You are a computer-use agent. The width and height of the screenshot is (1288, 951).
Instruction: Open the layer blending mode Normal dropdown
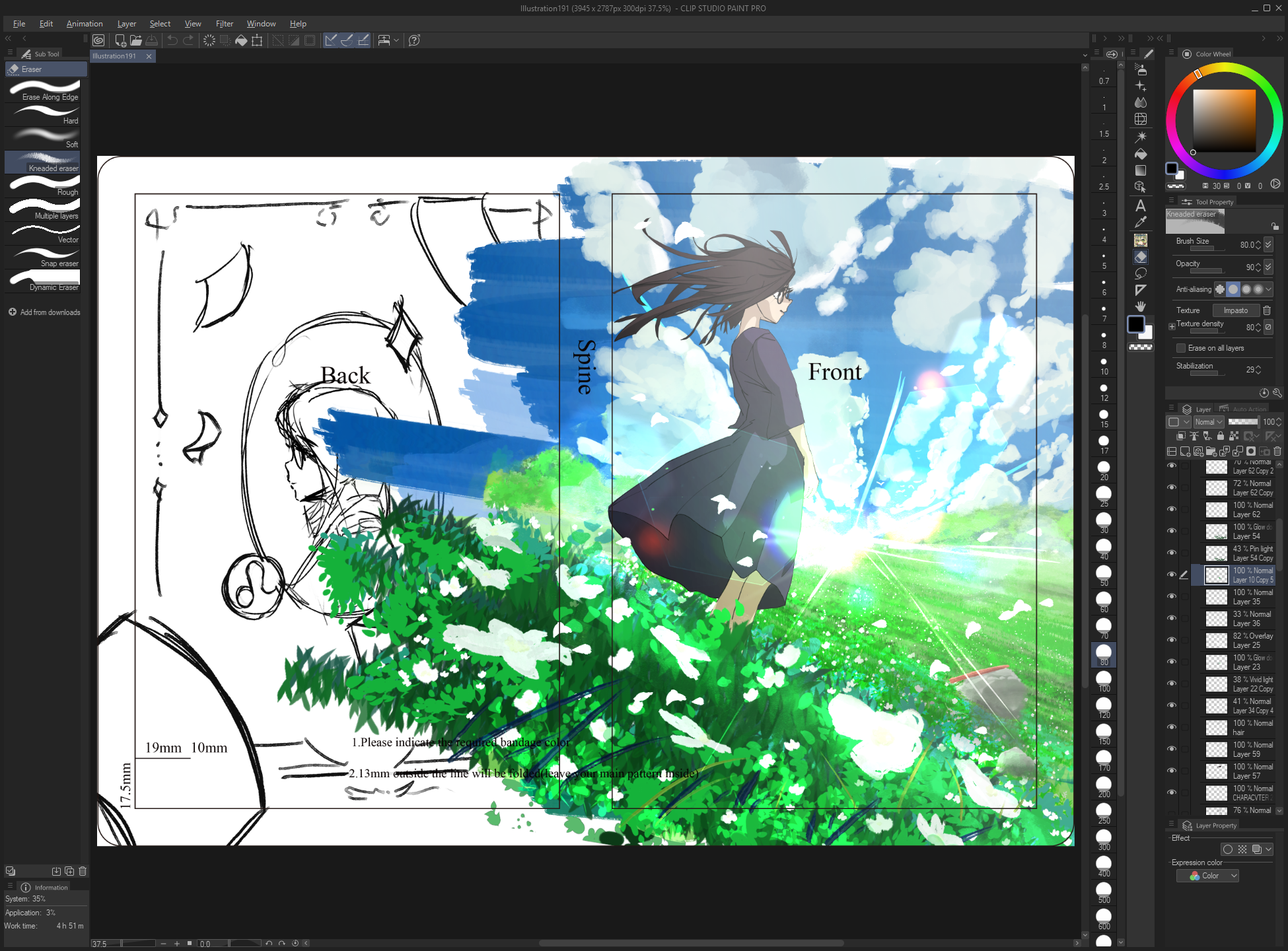point(1209,422)
